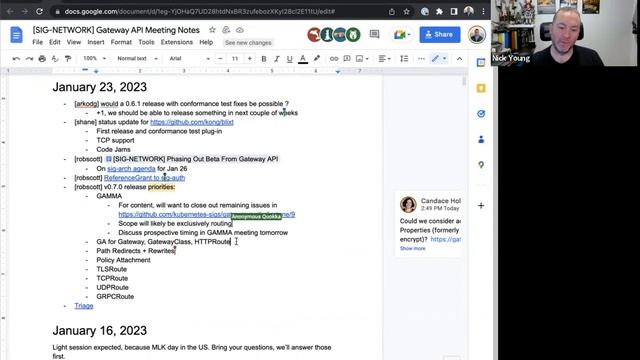Open the sig-arch agenda link
This screenshot has height=360, width=640.
click(131, 169)
